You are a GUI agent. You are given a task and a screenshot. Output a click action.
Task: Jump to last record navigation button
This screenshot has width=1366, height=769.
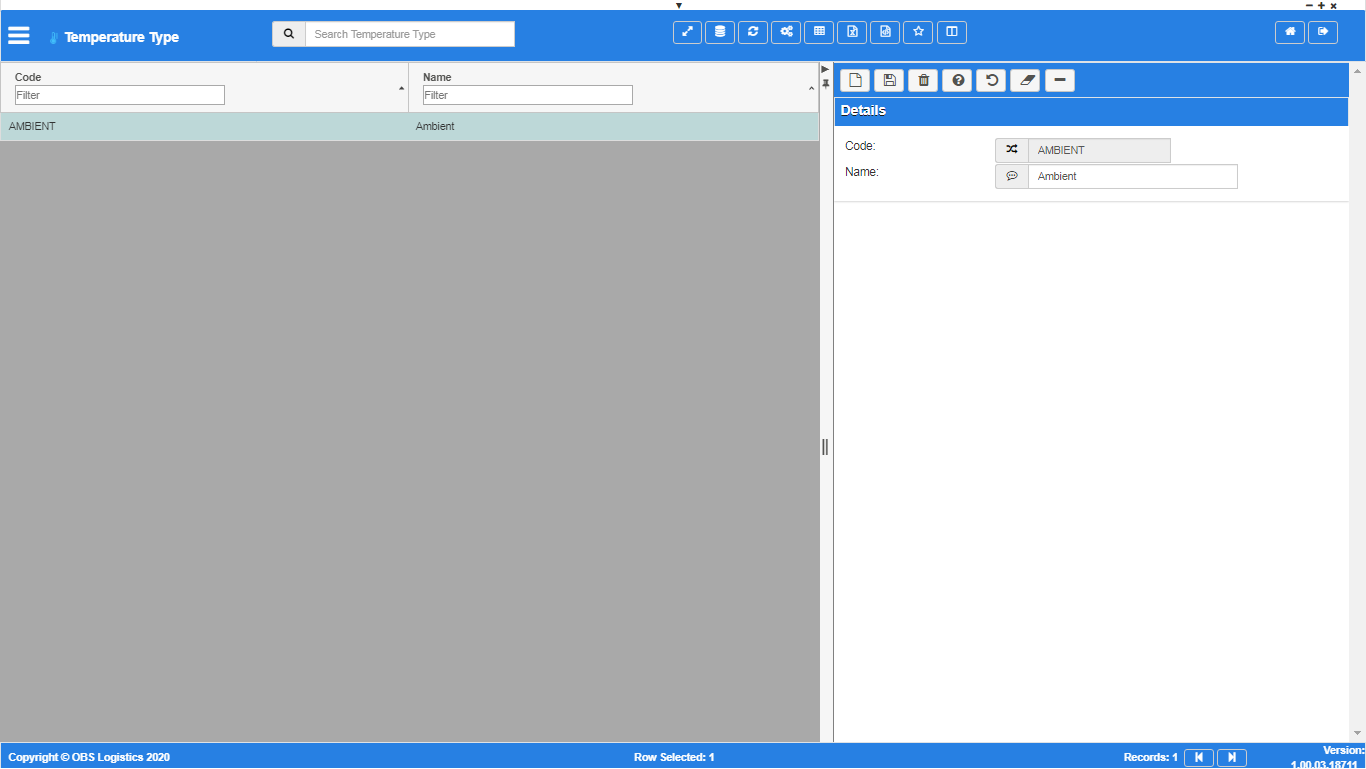tap(1232, 758)
